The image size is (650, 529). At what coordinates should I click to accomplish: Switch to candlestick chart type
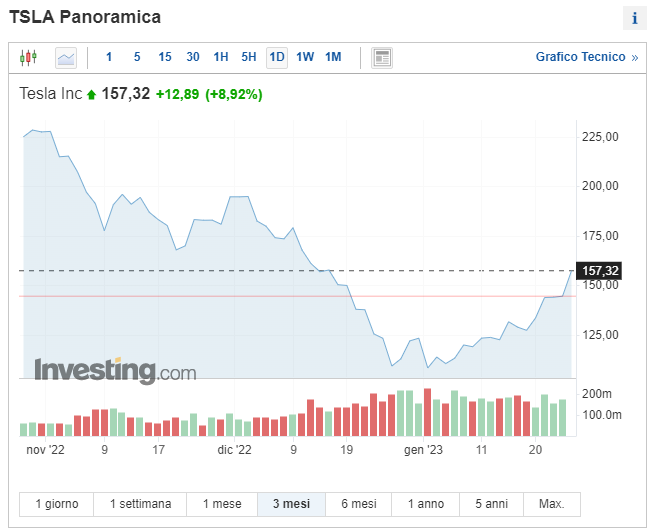tap(28, 57)
